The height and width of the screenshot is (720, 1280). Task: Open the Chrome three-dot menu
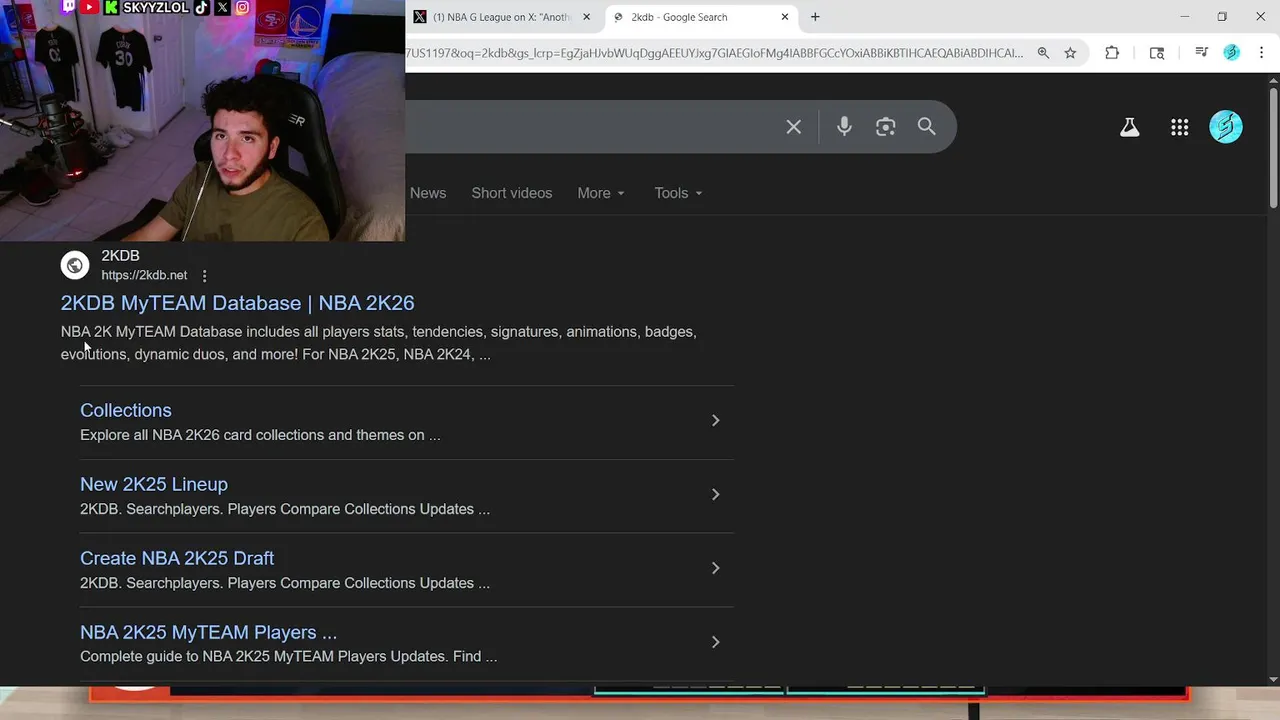point(1261,53)
